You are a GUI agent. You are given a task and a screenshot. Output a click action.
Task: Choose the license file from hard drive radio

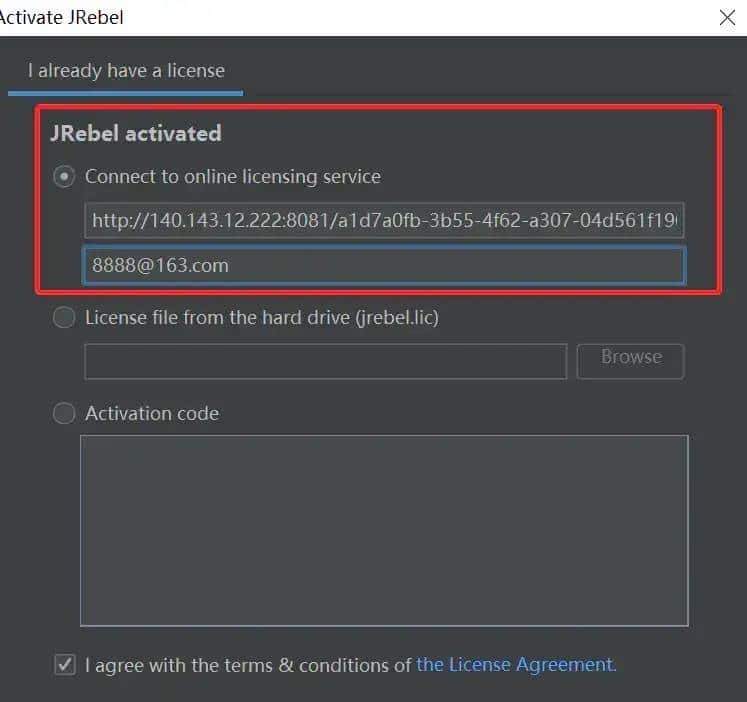[64, 318]
